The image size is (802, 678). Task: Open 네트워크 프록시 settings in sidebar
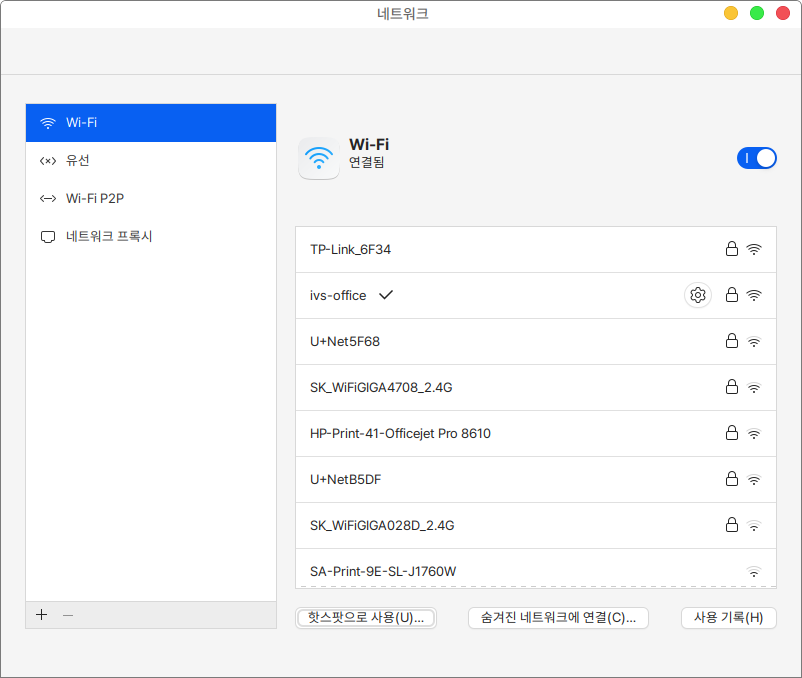coord(150,237)
